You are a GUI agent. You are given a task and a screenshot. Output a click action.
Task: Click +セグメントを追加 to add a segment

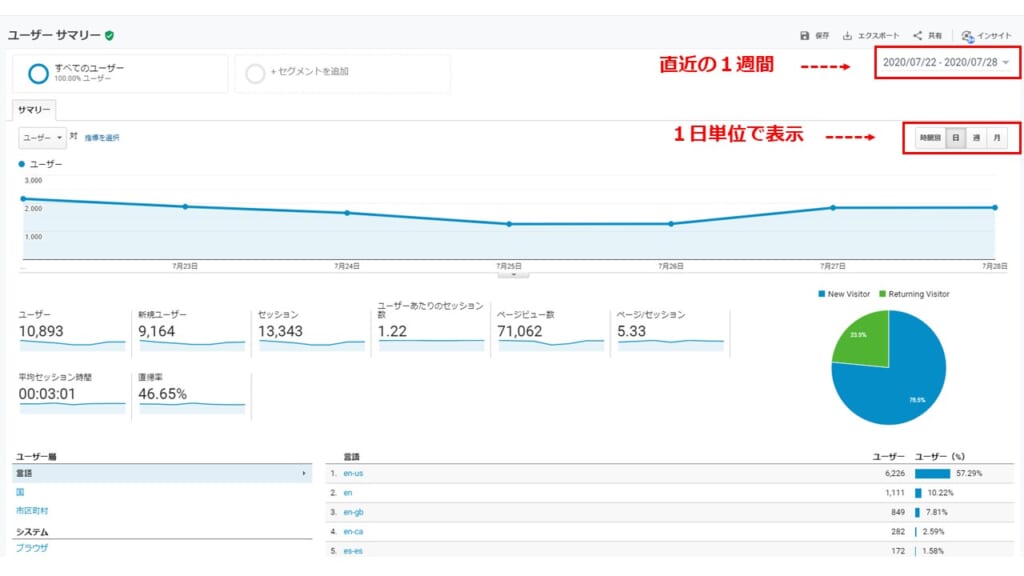(310, 71)
